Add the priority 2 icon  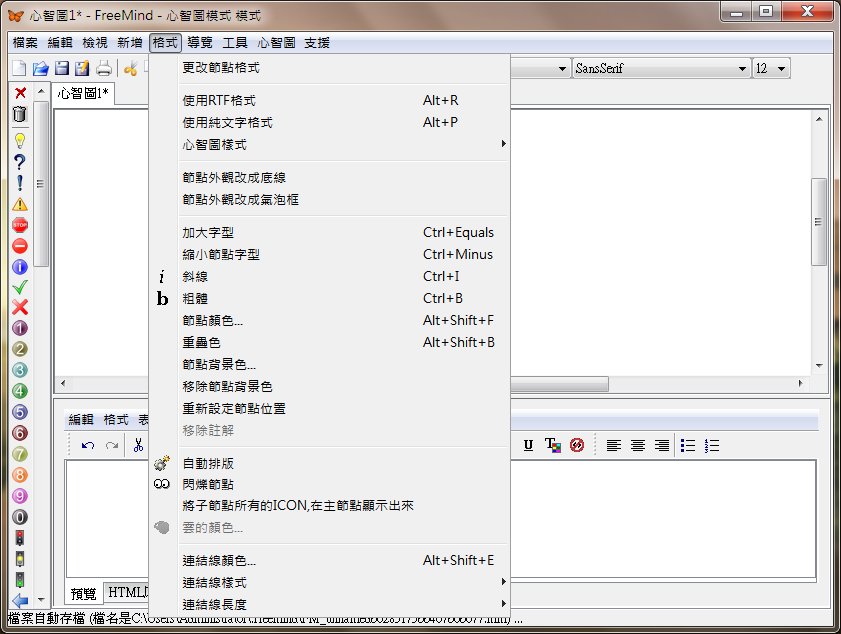[20, 349]
